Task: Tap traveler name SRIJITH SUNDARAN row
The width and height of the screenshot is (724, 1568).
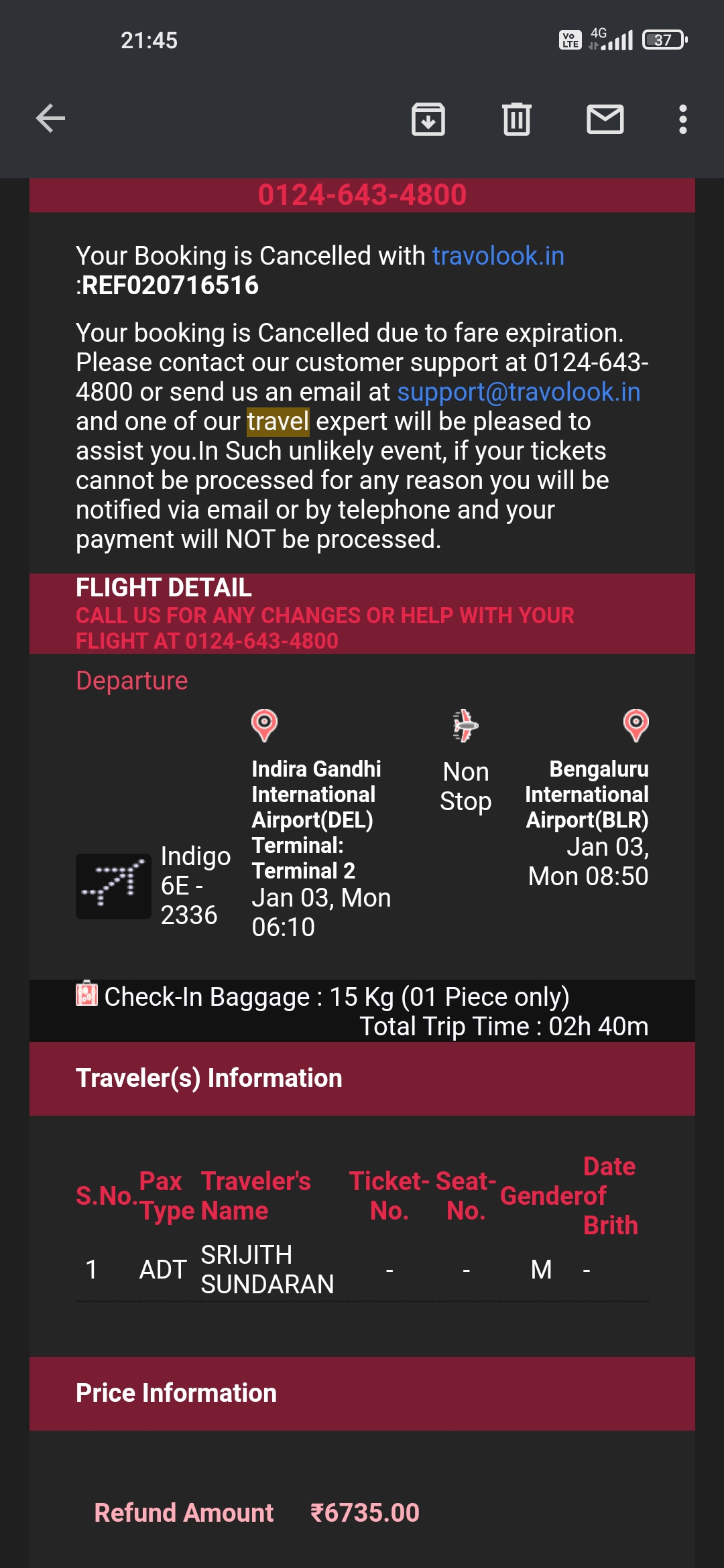Action: (x=267, y=1269)
